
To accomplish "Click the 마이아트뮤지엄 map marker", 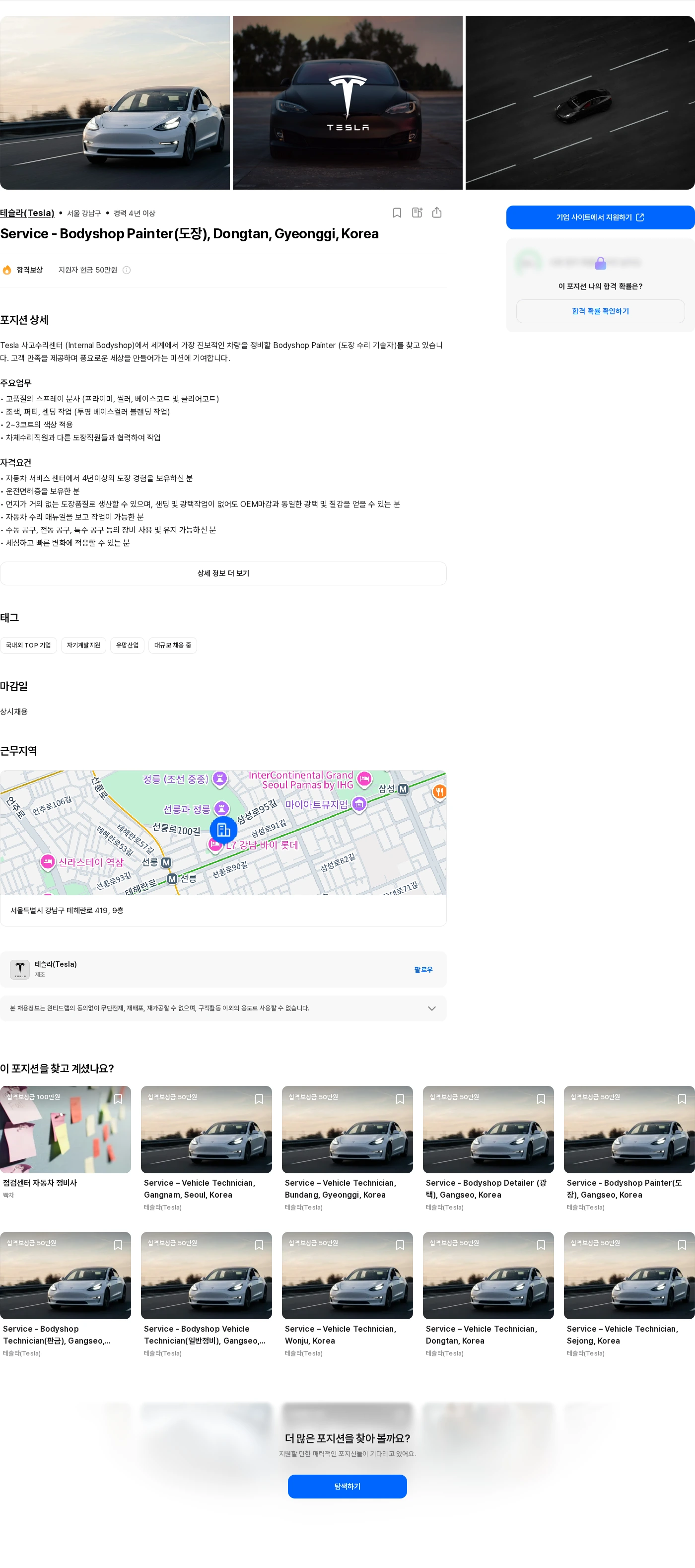I will [359, 804].
